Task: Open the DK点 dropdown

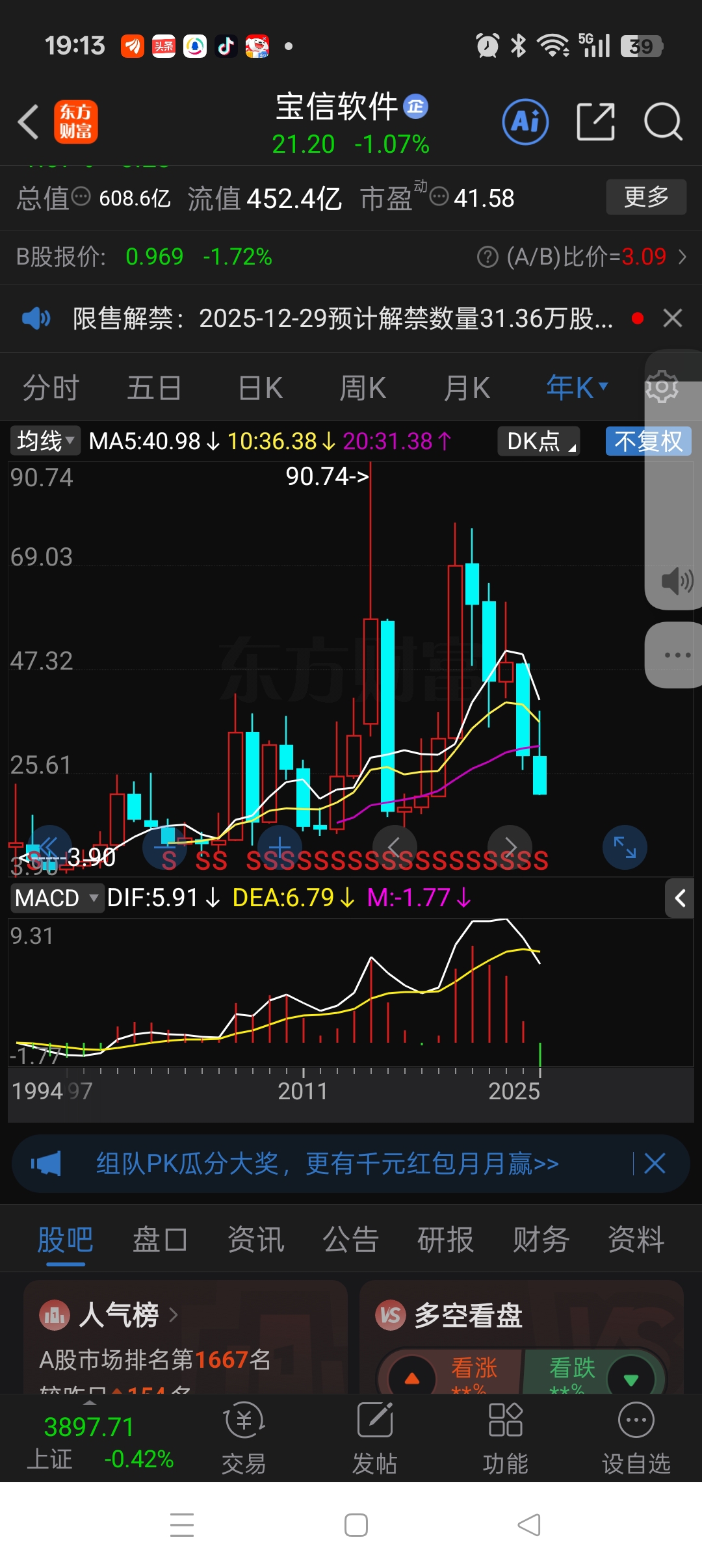Action: coord(539,441)
